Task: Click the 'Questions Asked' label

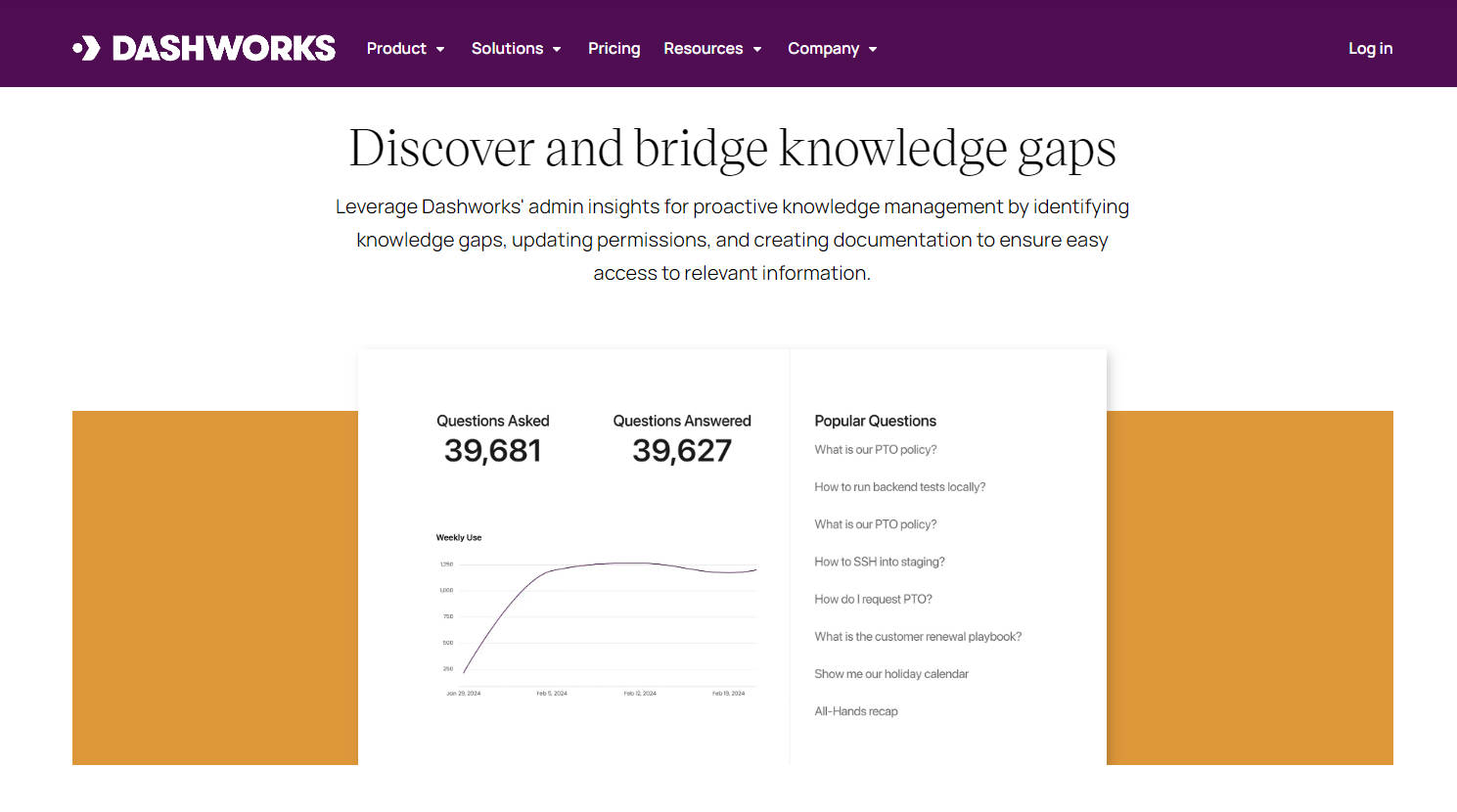Action: [x=492, y=421]
